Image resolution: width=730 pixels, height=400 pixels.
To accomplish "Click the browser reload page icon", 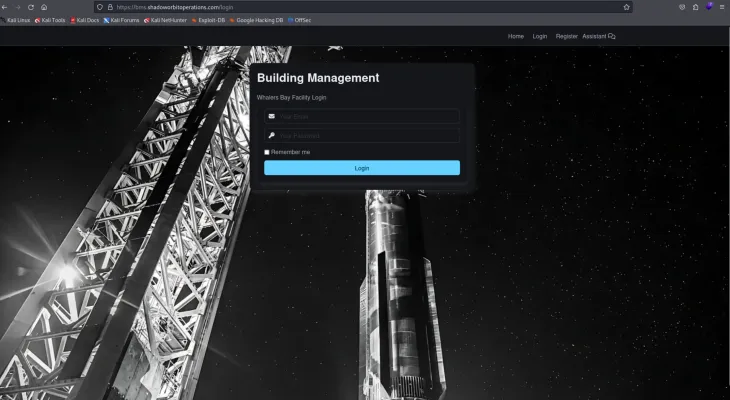I will click(31, 7).
